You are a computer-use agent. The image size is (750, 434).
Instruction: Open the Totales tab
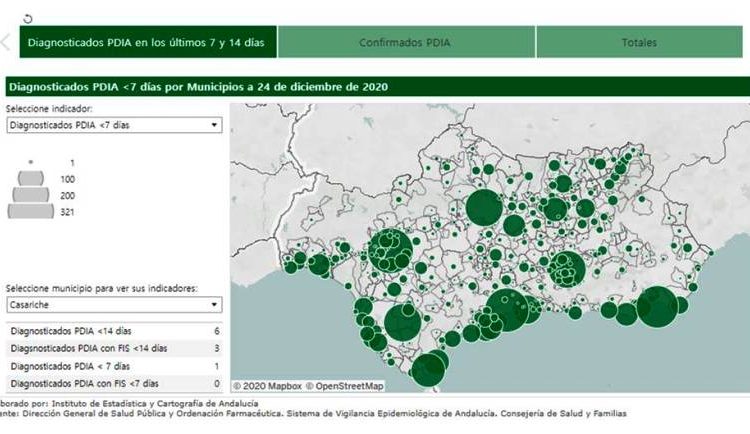pyautogui.click(x=638, y=43)
